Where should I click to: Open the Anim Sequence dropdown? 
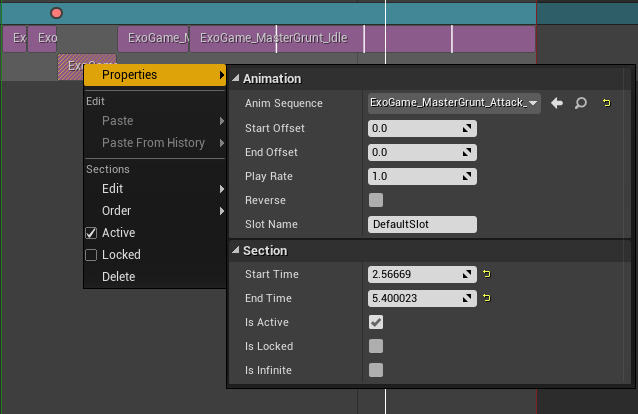[x=454, y=103]
